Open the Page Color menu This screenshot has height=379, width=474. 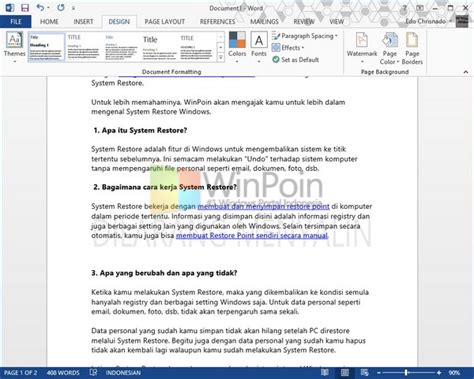[389, 48]
